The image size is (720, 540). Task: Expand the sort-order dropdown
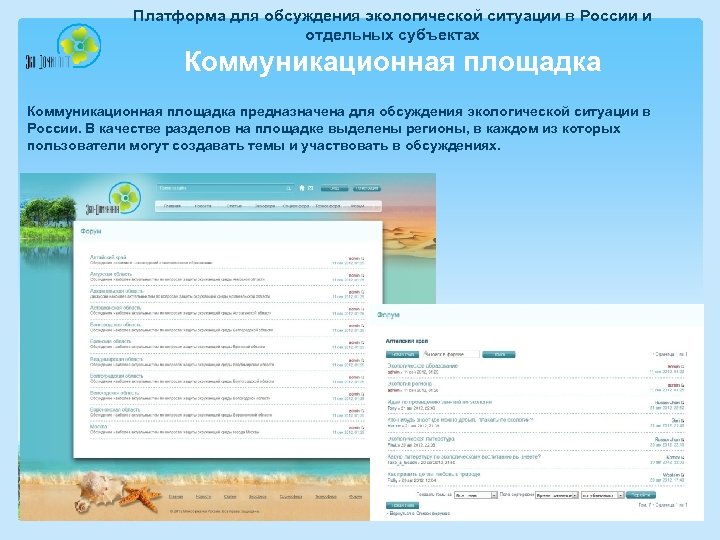tap(602, 495)
